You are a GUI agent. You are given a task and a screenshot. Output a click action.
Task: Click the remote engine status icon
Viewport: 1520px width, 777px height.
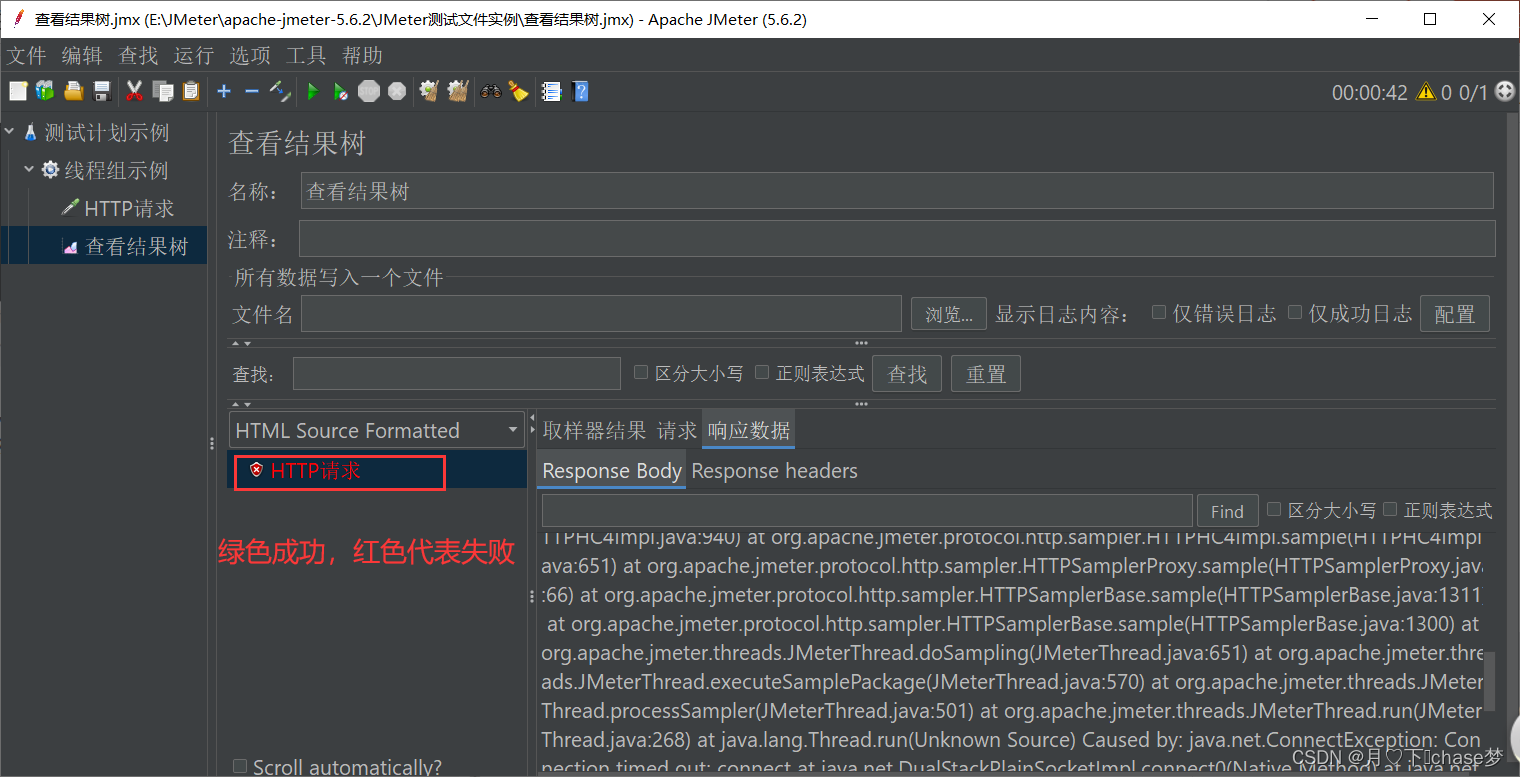click(1504, 92)
